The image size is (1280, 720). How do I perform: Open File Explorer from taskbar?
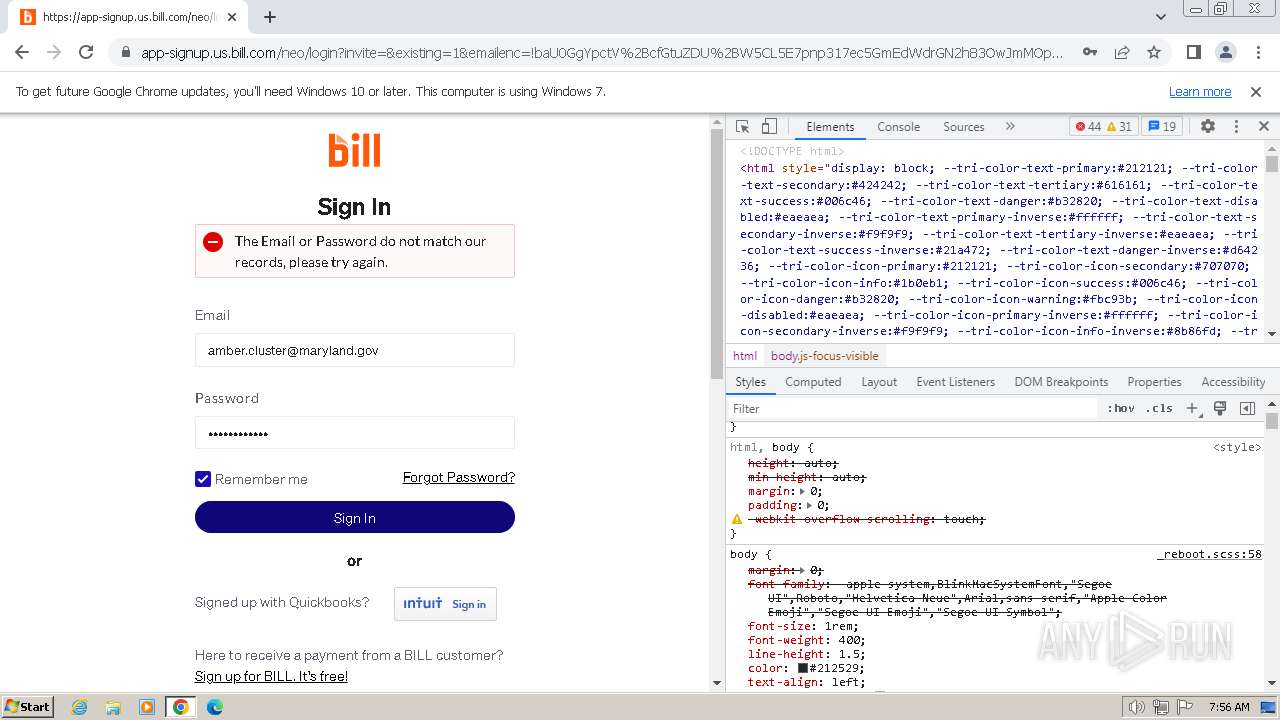click(113, 707)
